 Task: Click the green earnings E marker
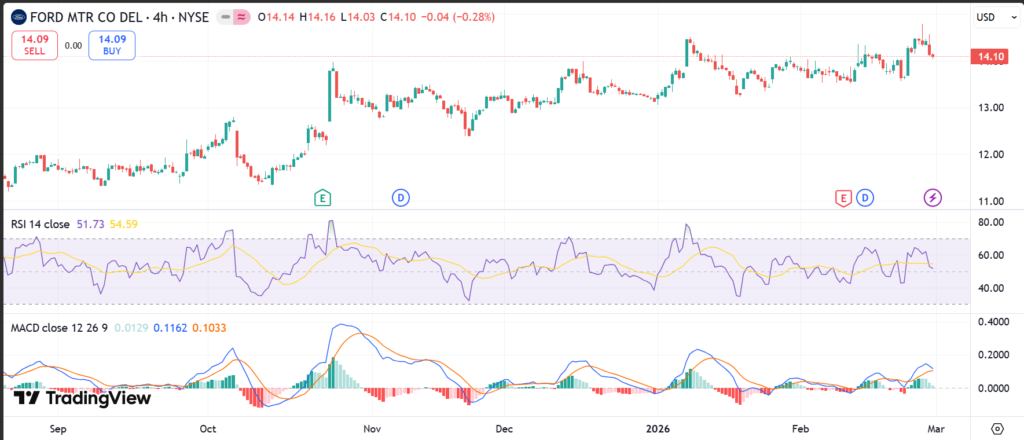click(x=322, y=198)
